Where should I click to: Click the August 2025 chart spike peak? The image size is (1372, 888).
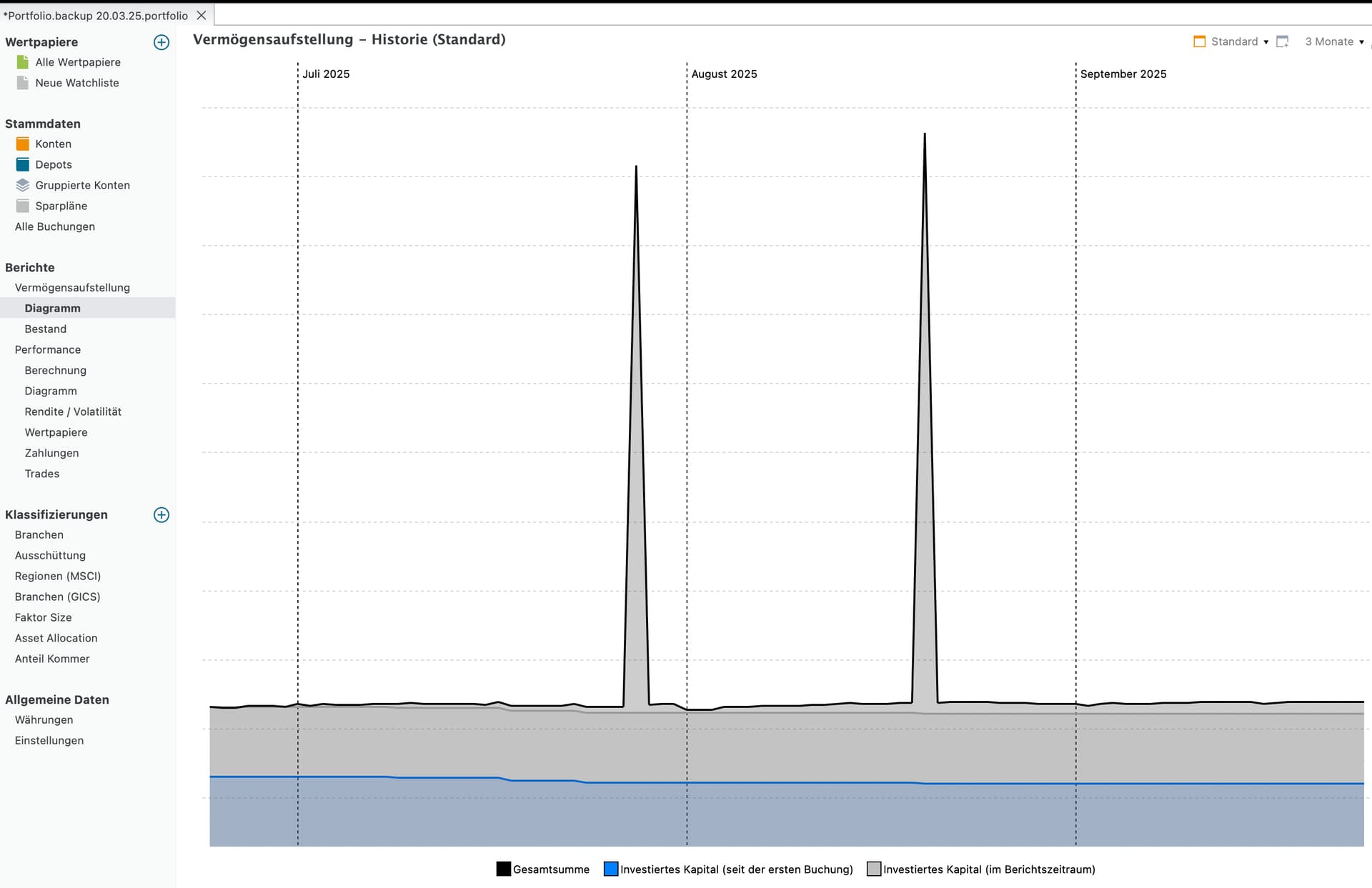point(925,135)
